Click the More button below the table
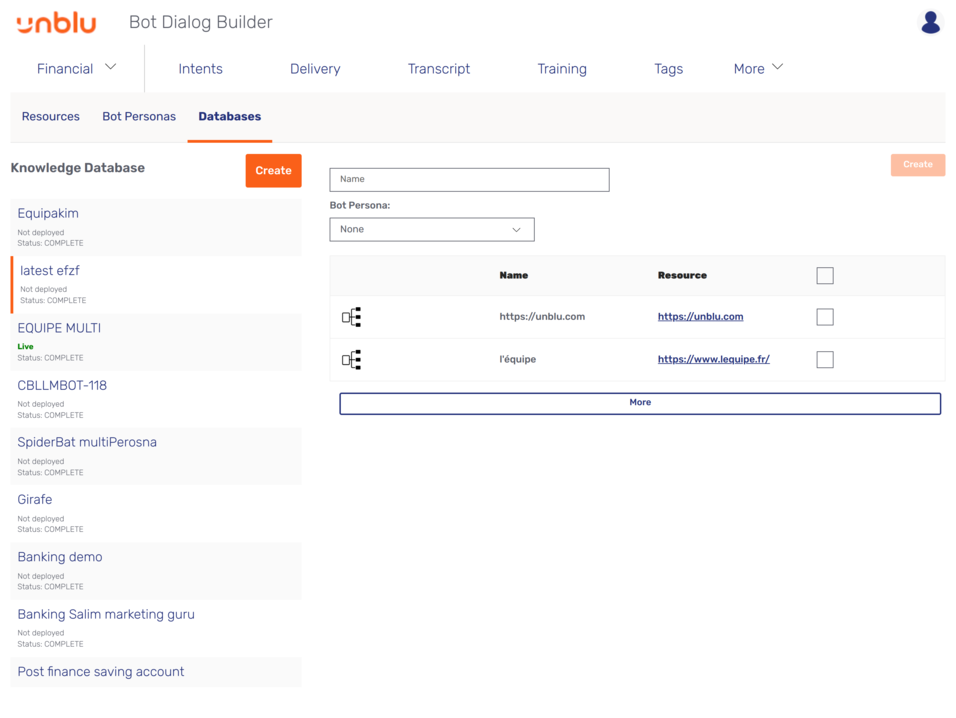 [640, 401]
